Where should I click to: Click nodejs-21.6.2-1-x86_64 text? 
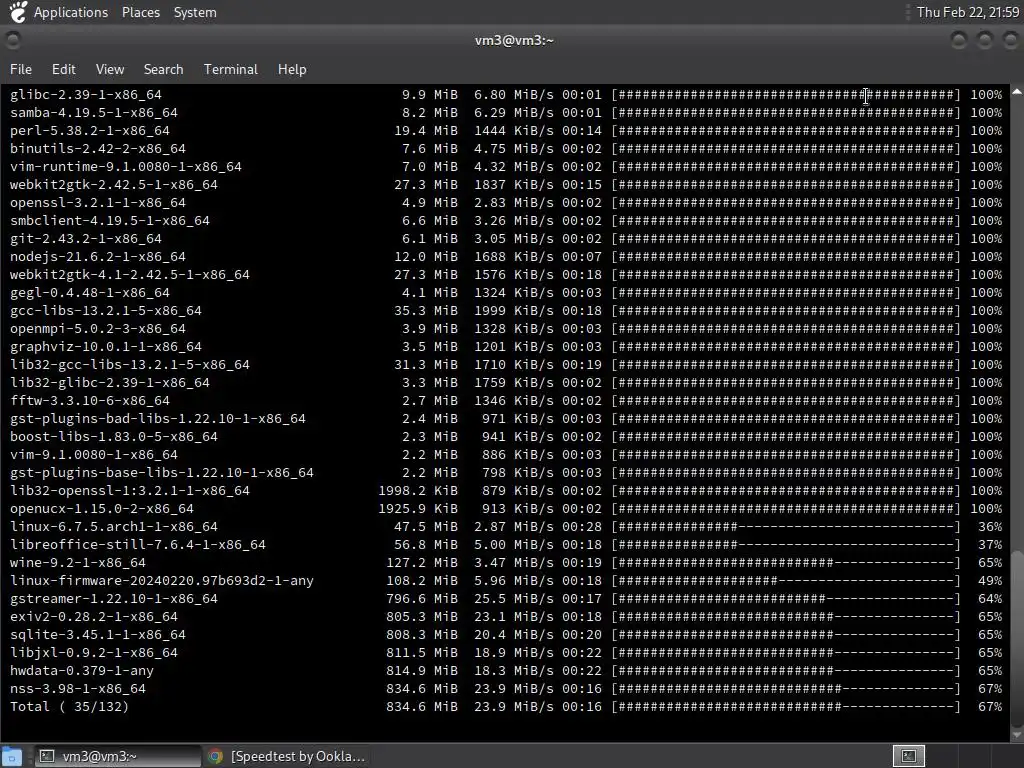coord(98,257)
